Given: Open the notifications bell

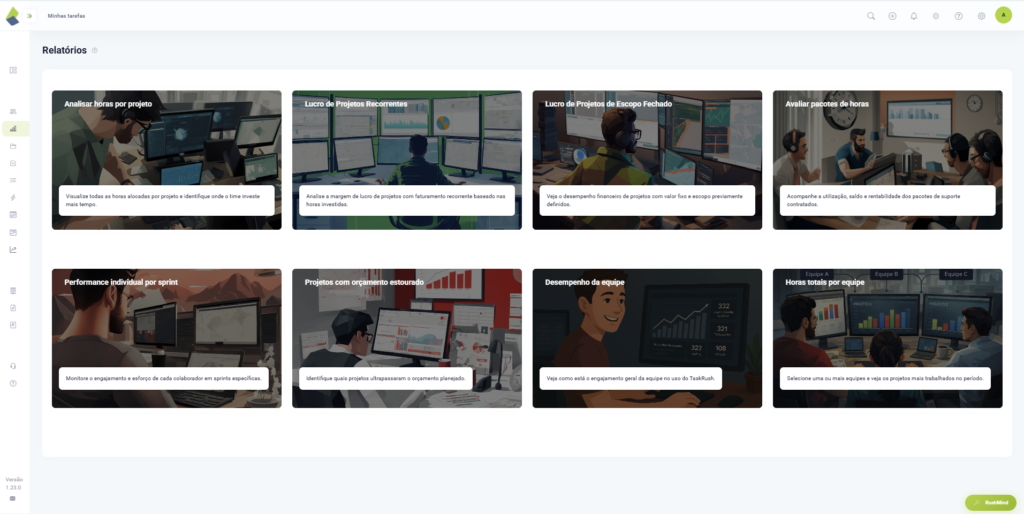Looking at the screenshot, I should tap(914, 16).
